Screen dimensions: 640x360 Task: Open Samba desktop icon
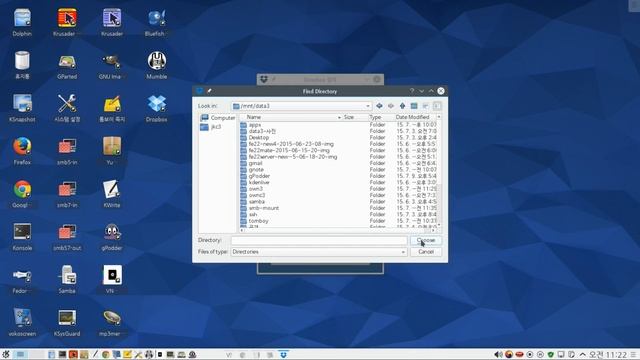point(67,280)
